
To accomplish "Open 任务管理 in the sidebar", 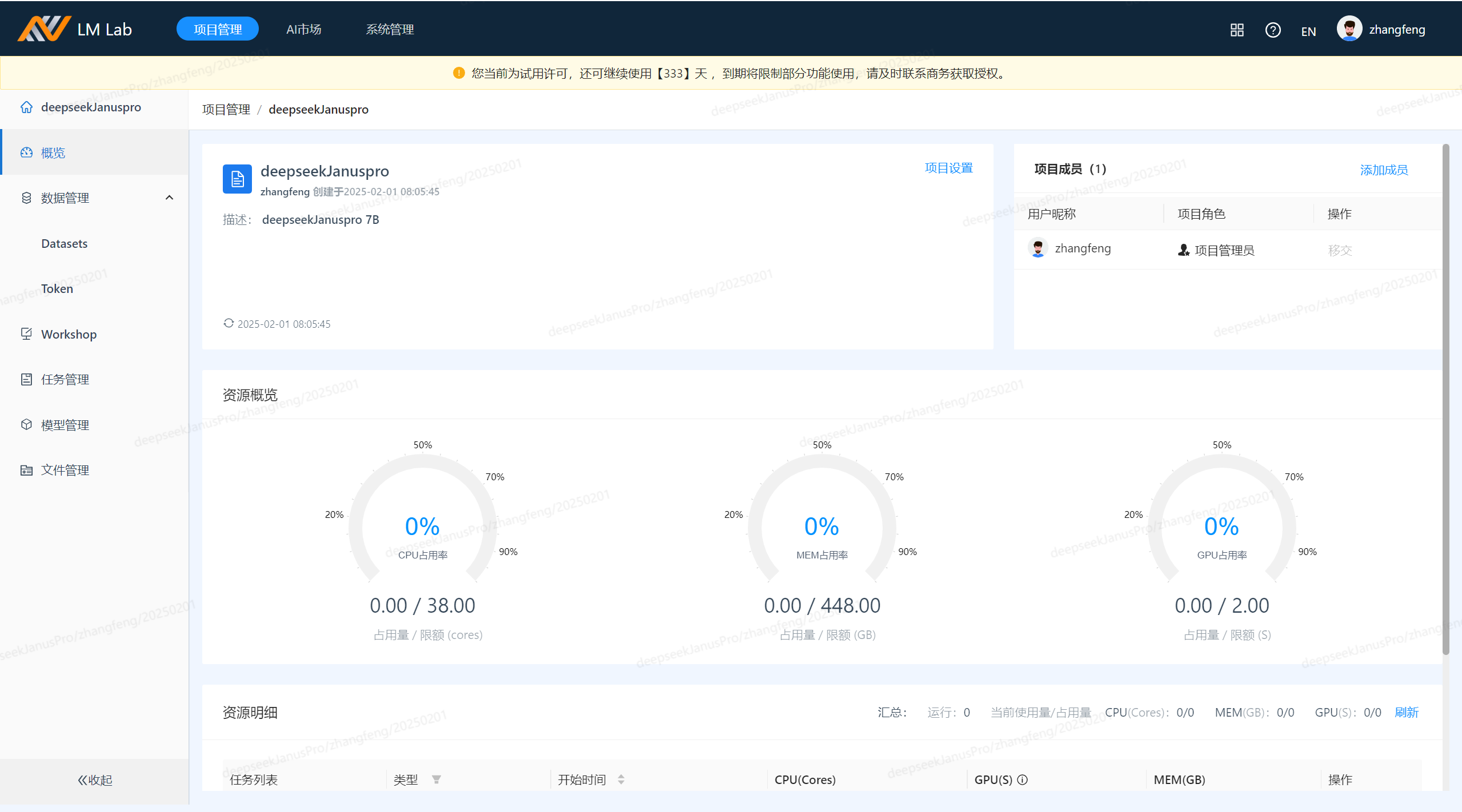I will coord(65,379).
